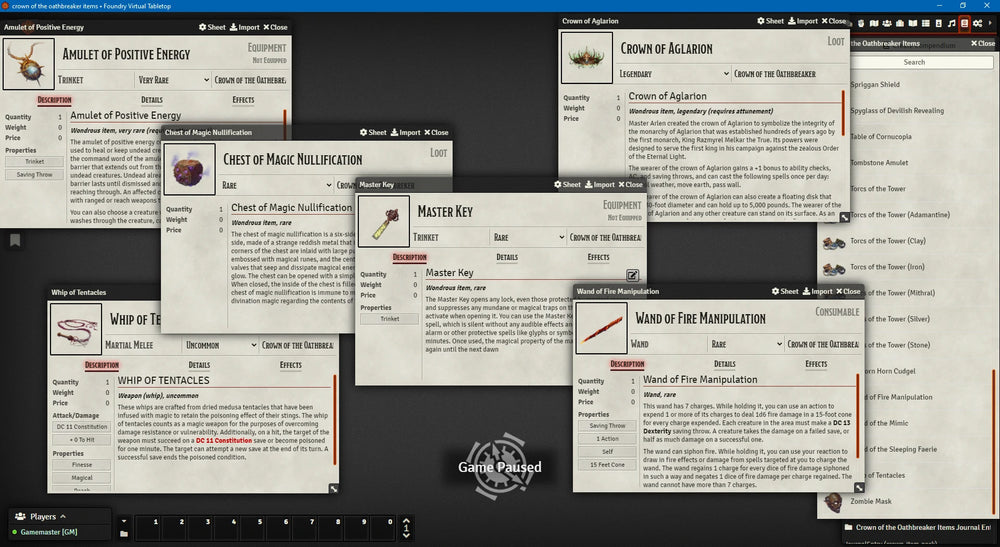Collapse the right sidebar with the arrow
The width and height of the screenshot is (1000, 547).
(990, 23)
